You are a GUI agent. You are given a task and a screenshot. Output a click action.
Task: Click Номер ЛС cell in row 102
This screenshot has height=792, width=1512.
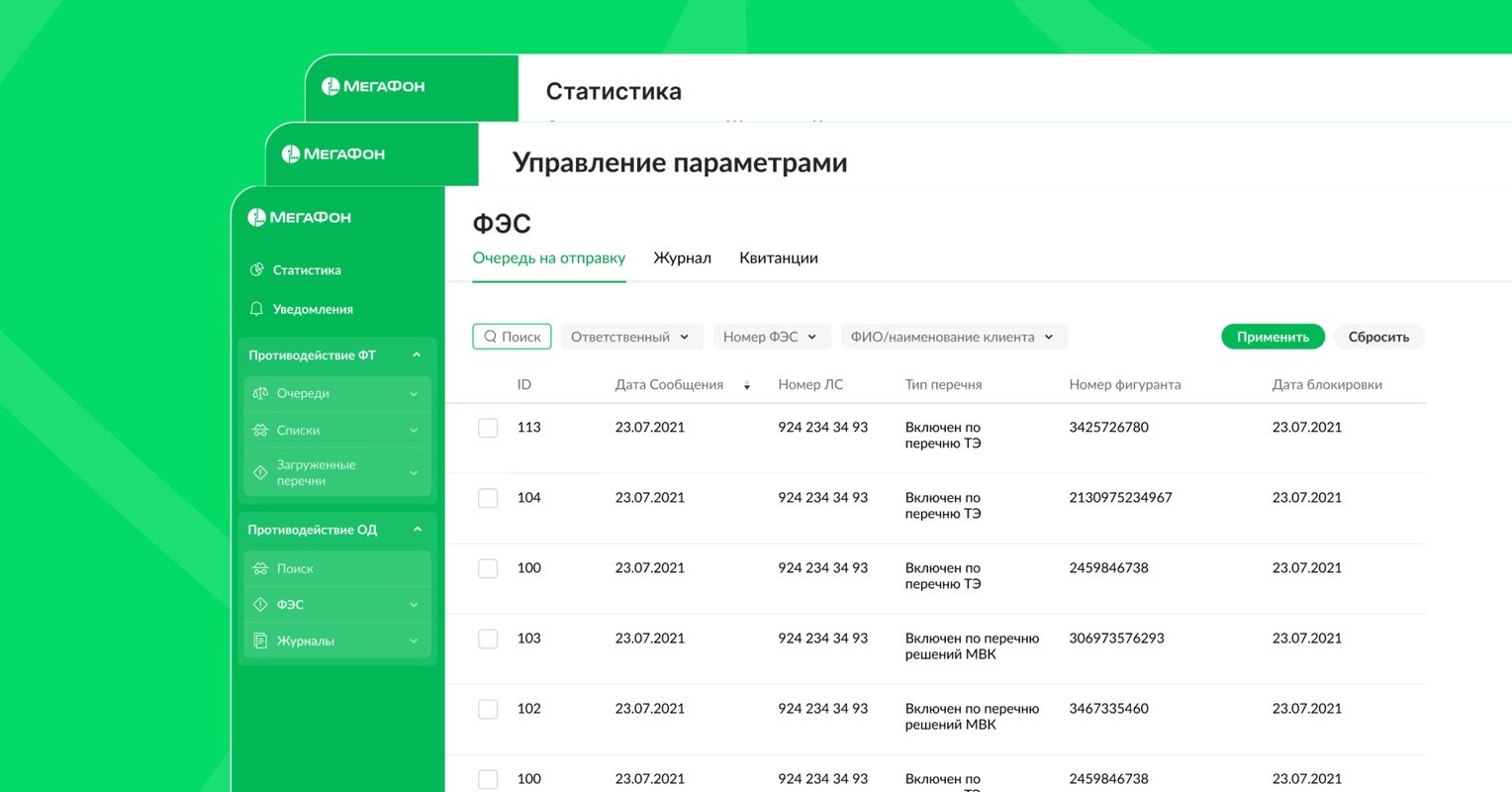[x=822, y=709]
